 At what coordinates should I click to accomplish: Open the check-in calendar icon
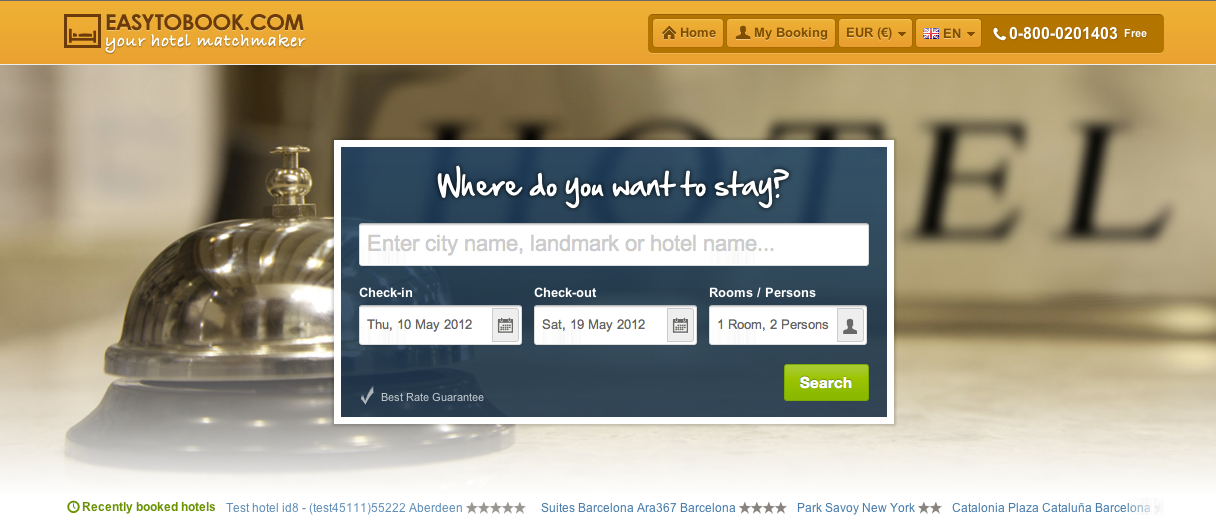(505, 325)
